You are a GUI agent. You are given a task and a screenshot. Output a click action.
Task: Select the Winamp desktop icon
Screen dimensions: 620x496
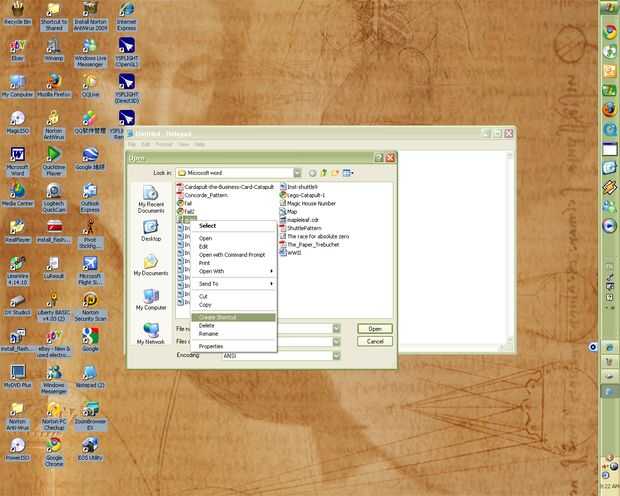(54, 50)
